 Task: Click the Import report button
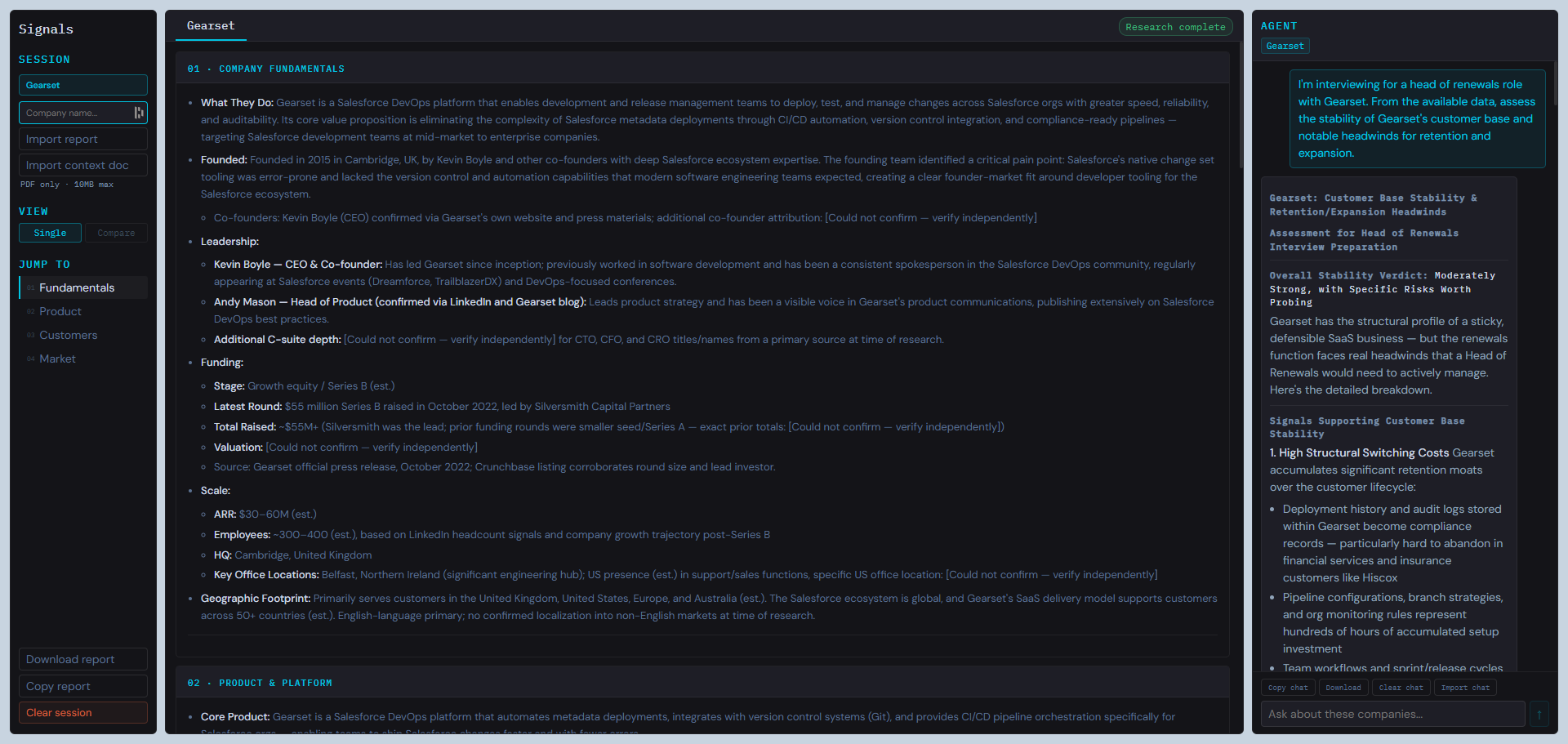pos(83,139)
